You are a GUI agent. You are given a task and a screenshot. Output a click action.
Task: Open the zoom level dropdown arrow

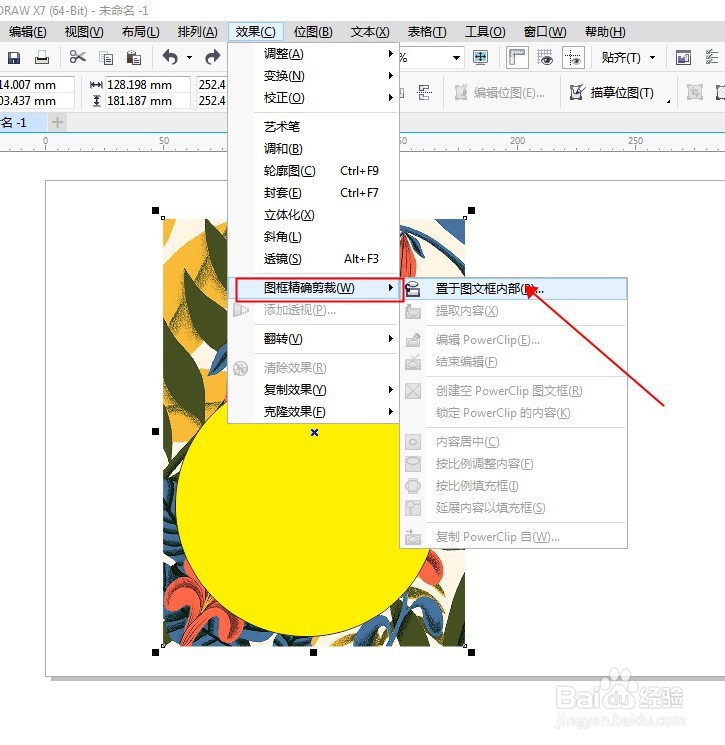(x=456, y=58)
